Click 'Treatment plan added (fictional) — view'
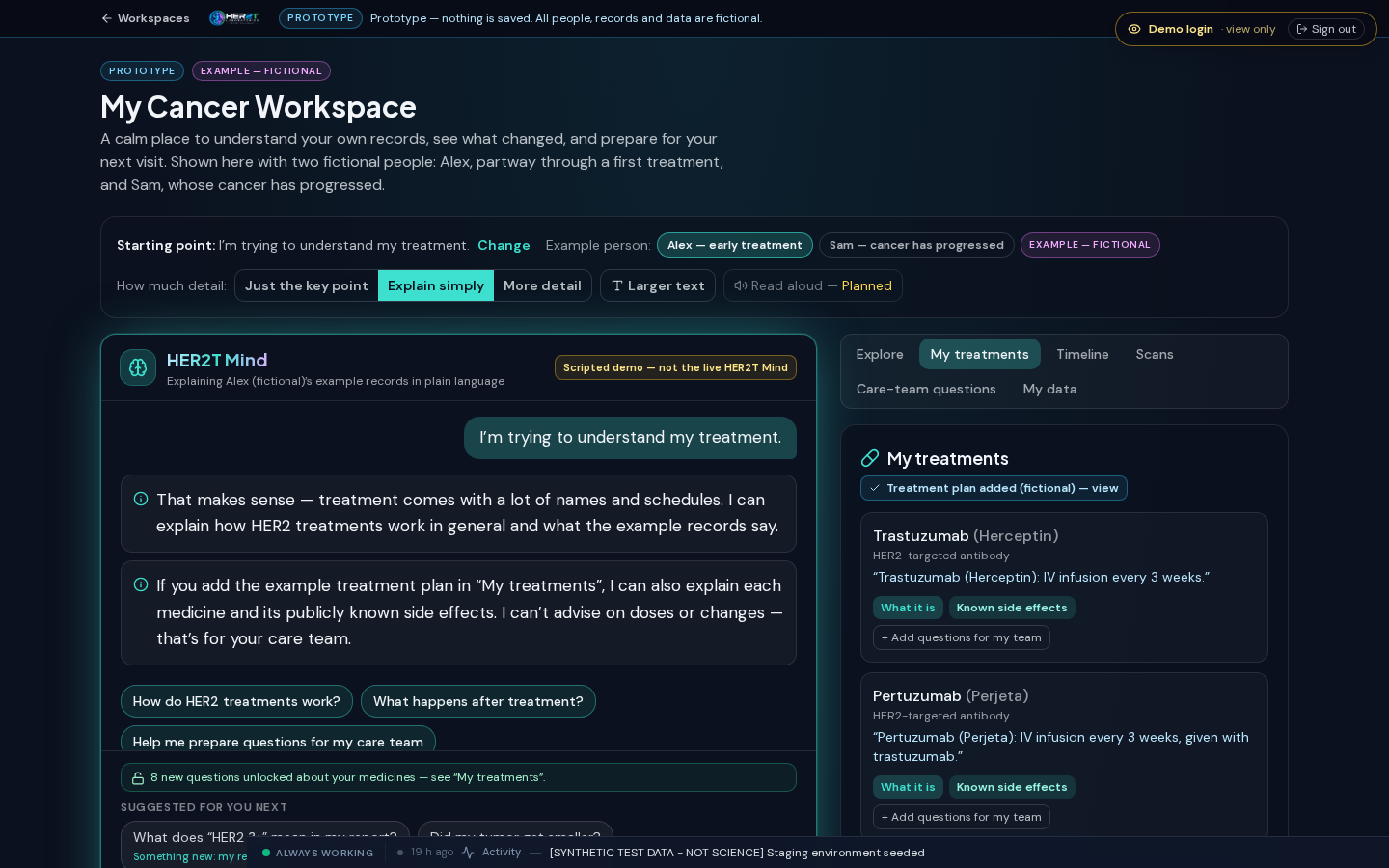1389x868 pixels. [994, 488]
